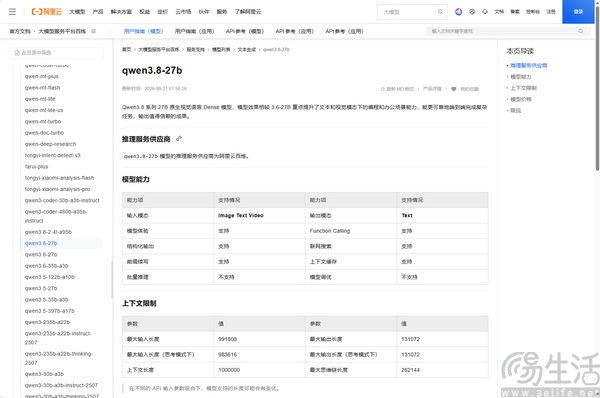Open qwen3.5-35b-a3b in the sidebar
Screen dimensions: 600x398
point(47,300)
